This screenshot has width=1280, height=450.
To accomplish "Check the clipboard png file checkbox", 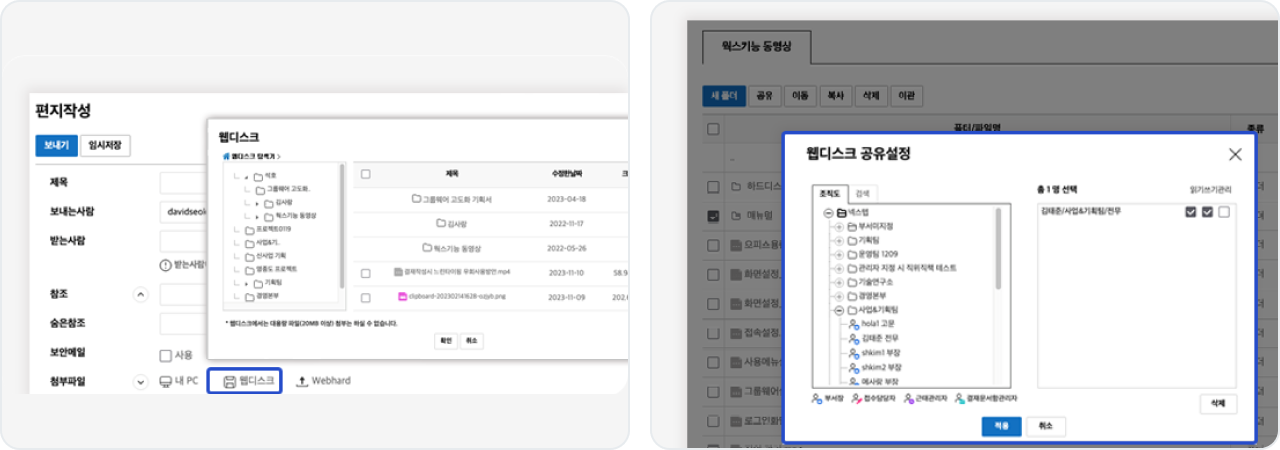I will click(366, 298).
